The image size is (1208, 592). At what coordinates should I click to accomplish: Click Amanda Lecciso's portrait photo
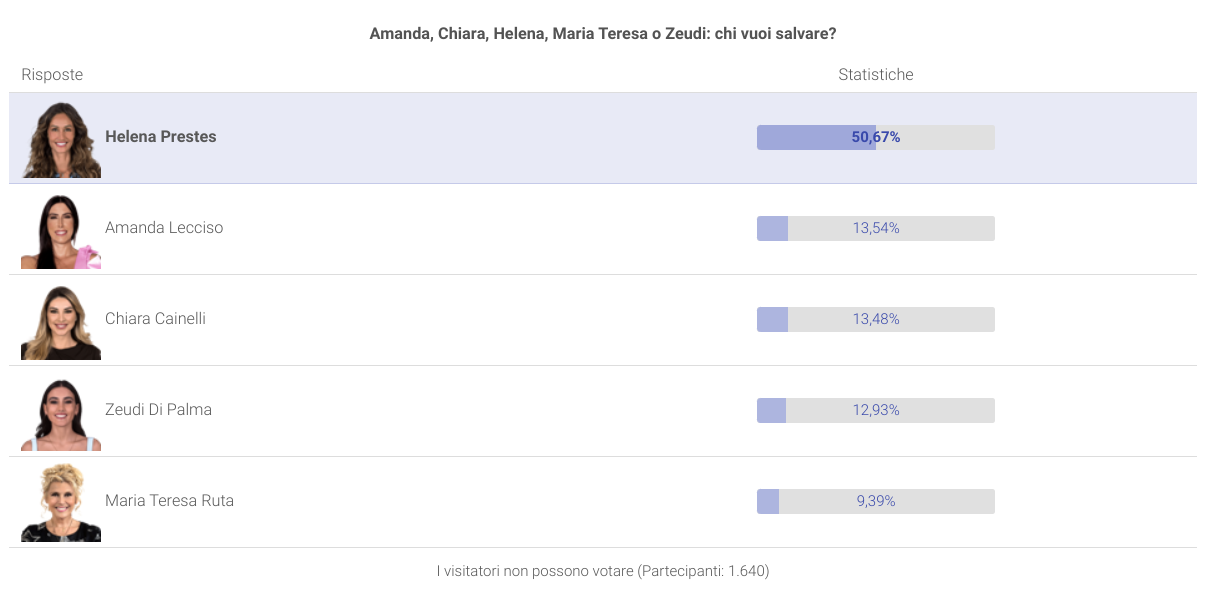[x=61, y=229]
